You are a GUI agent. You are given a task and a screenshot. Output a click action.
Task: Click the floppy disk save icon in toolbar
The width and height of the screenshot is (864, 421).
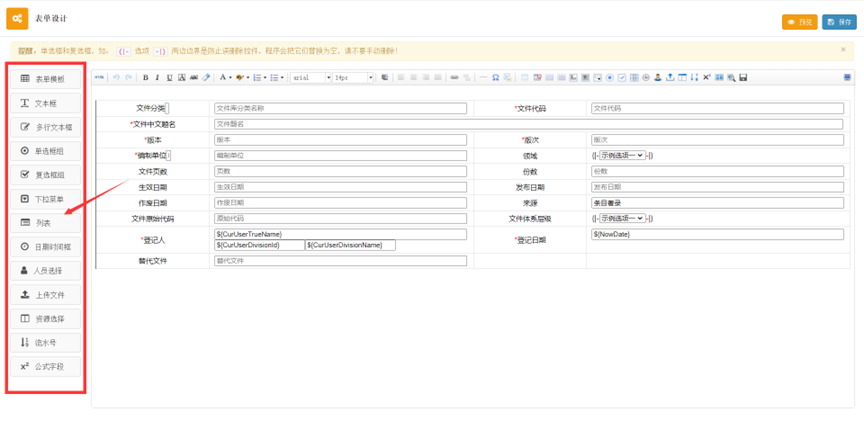743,78
